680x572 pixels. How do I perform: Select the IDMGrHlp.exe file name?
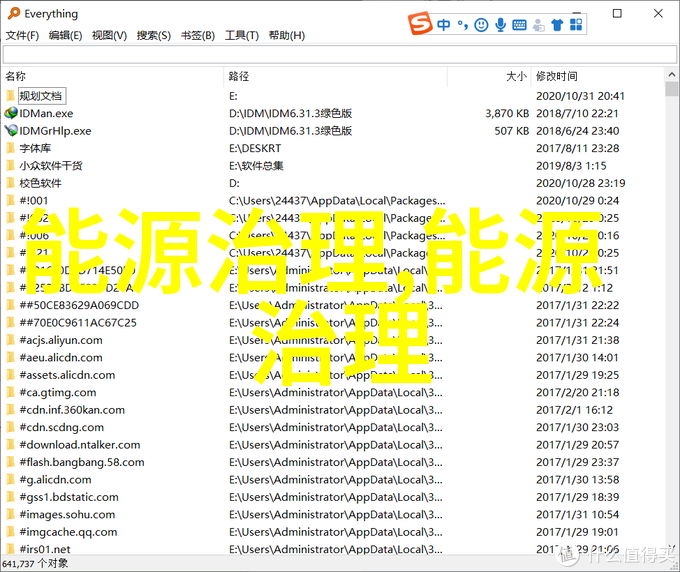(55, 131)
